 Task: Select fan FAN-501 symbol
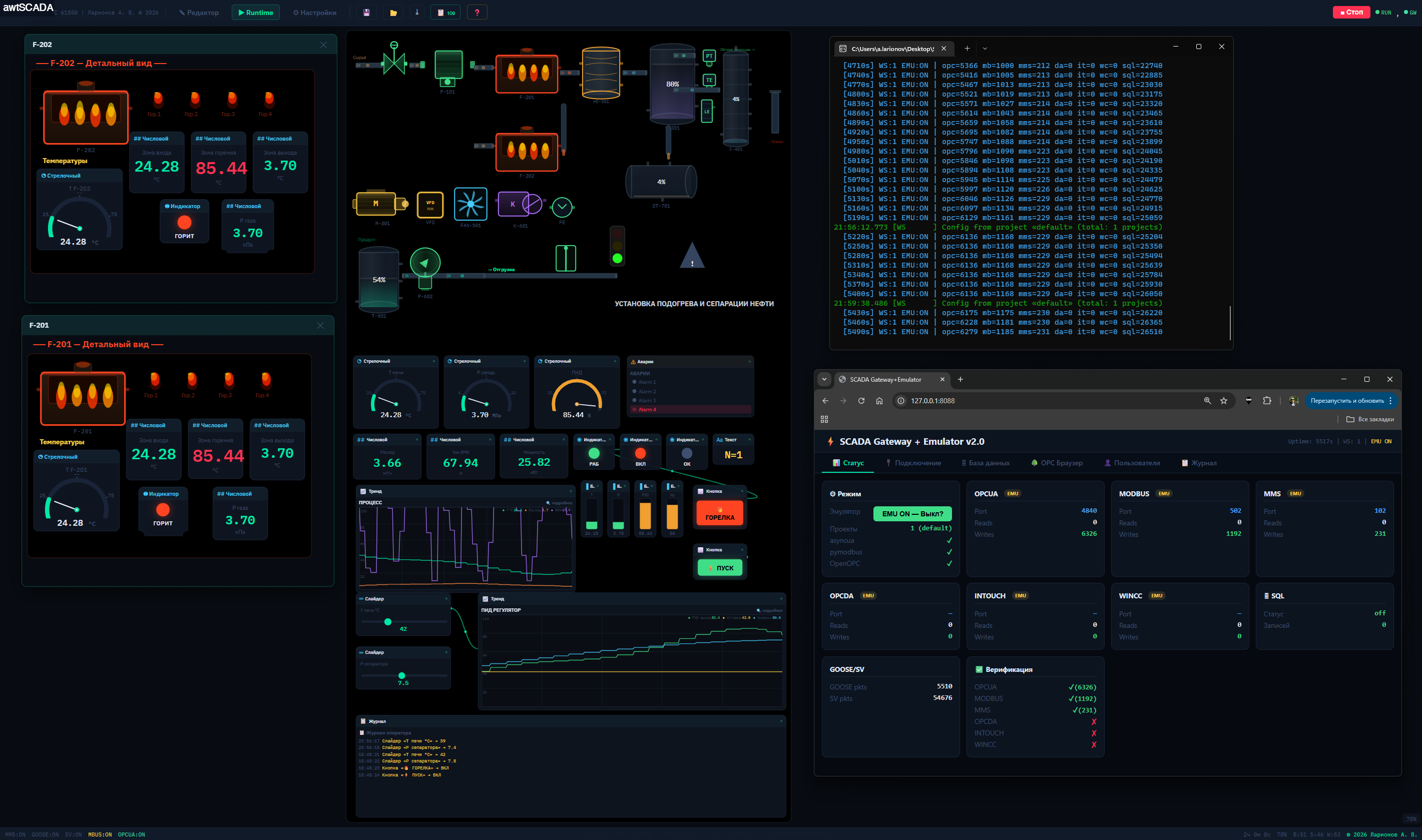[470, 204]
